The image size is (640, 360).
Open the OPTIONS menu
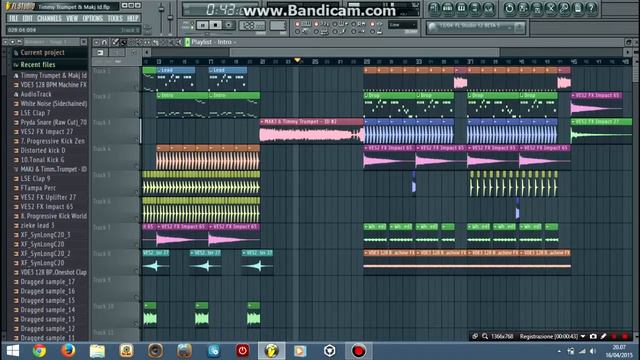93,18
